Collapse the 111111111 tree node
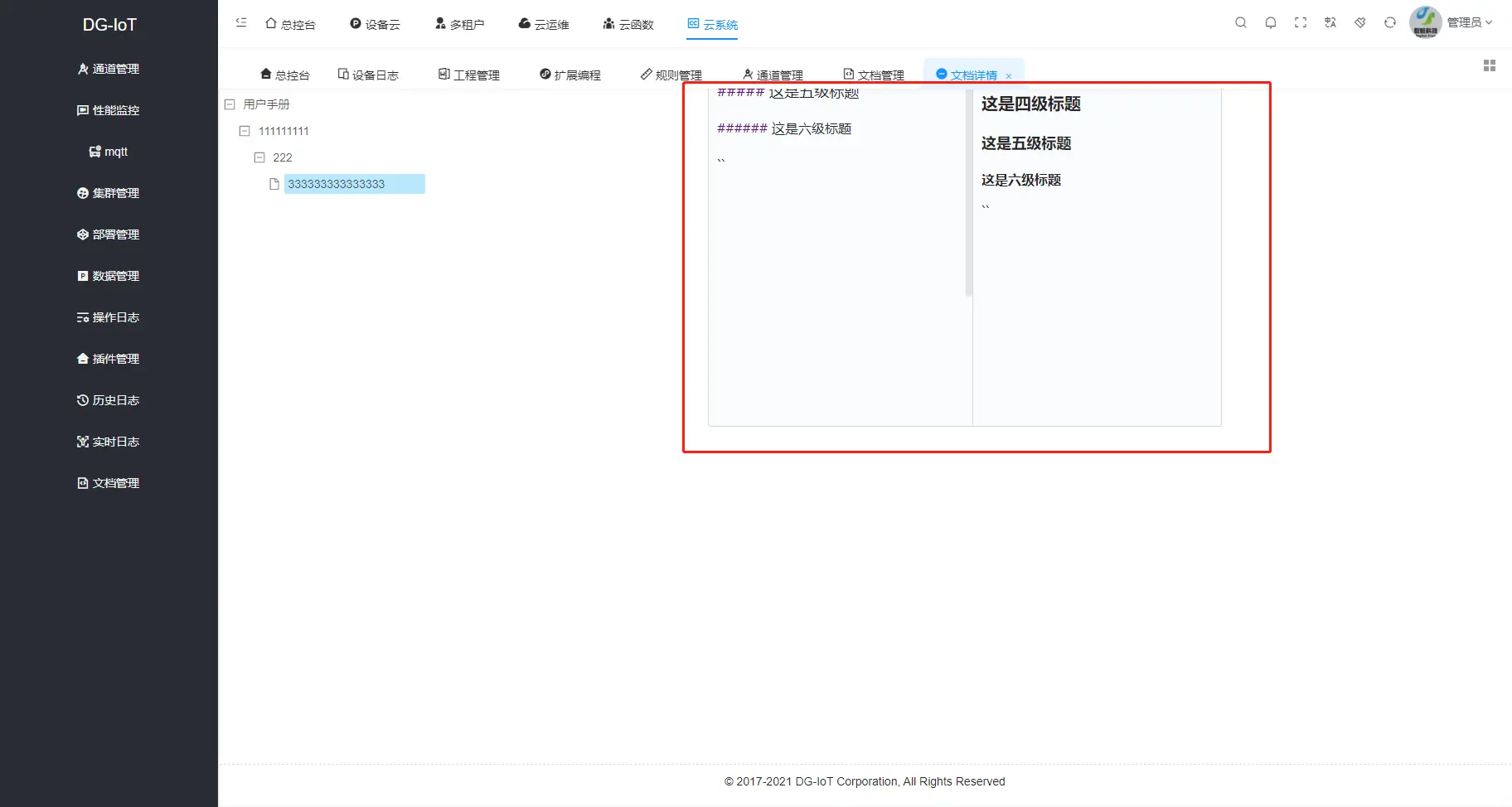The width and height of the screenshot is (1512, 807). [245, 130]
